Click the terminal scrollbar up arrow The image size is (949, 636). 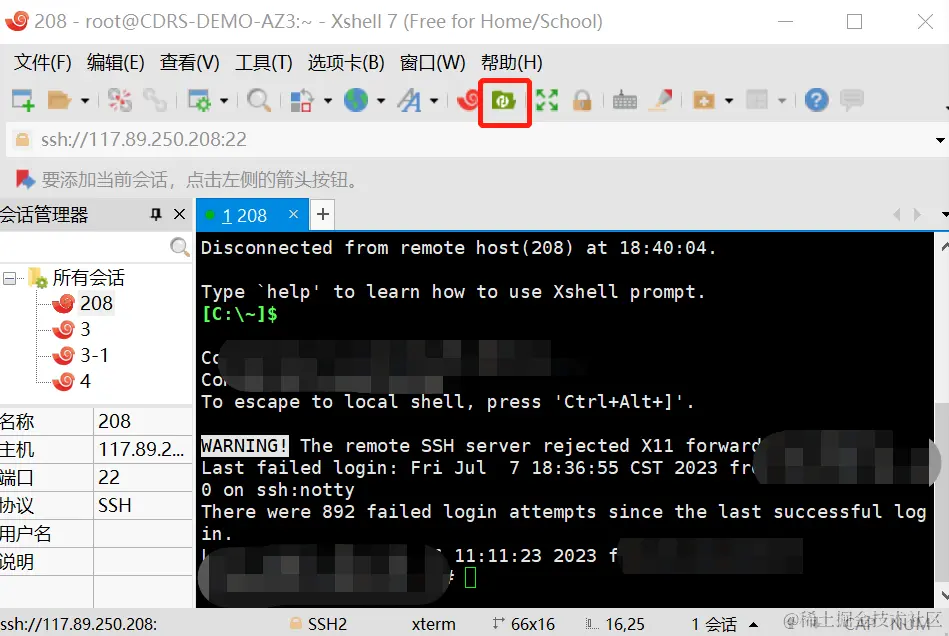click(x=943, y=246)
